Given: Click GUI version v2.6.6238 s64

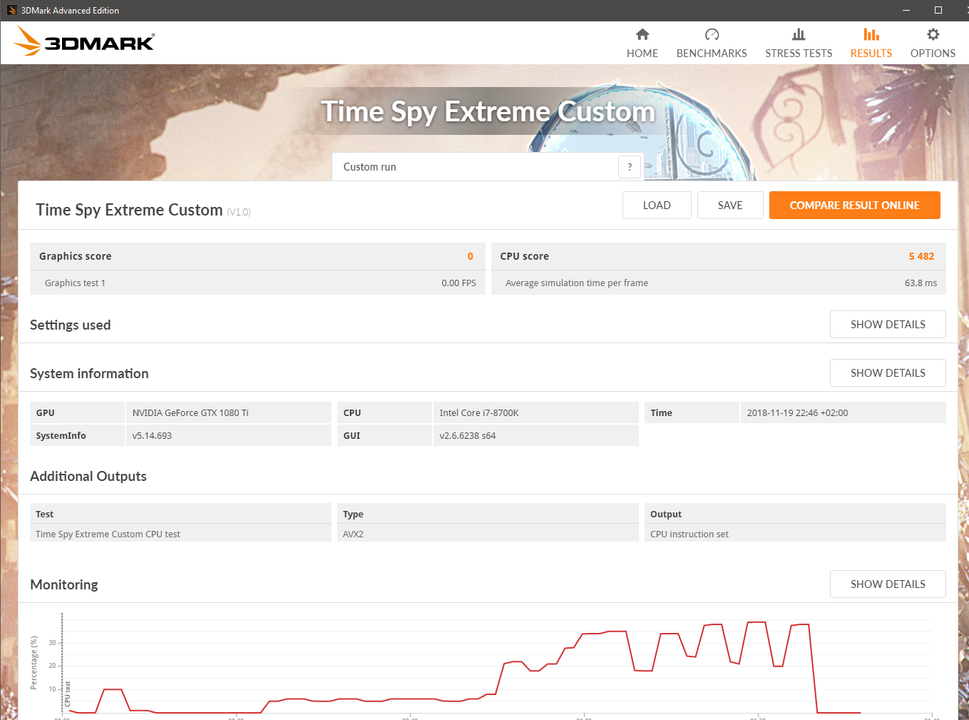Looking at the screenshot, I should [x=536, y=436].
